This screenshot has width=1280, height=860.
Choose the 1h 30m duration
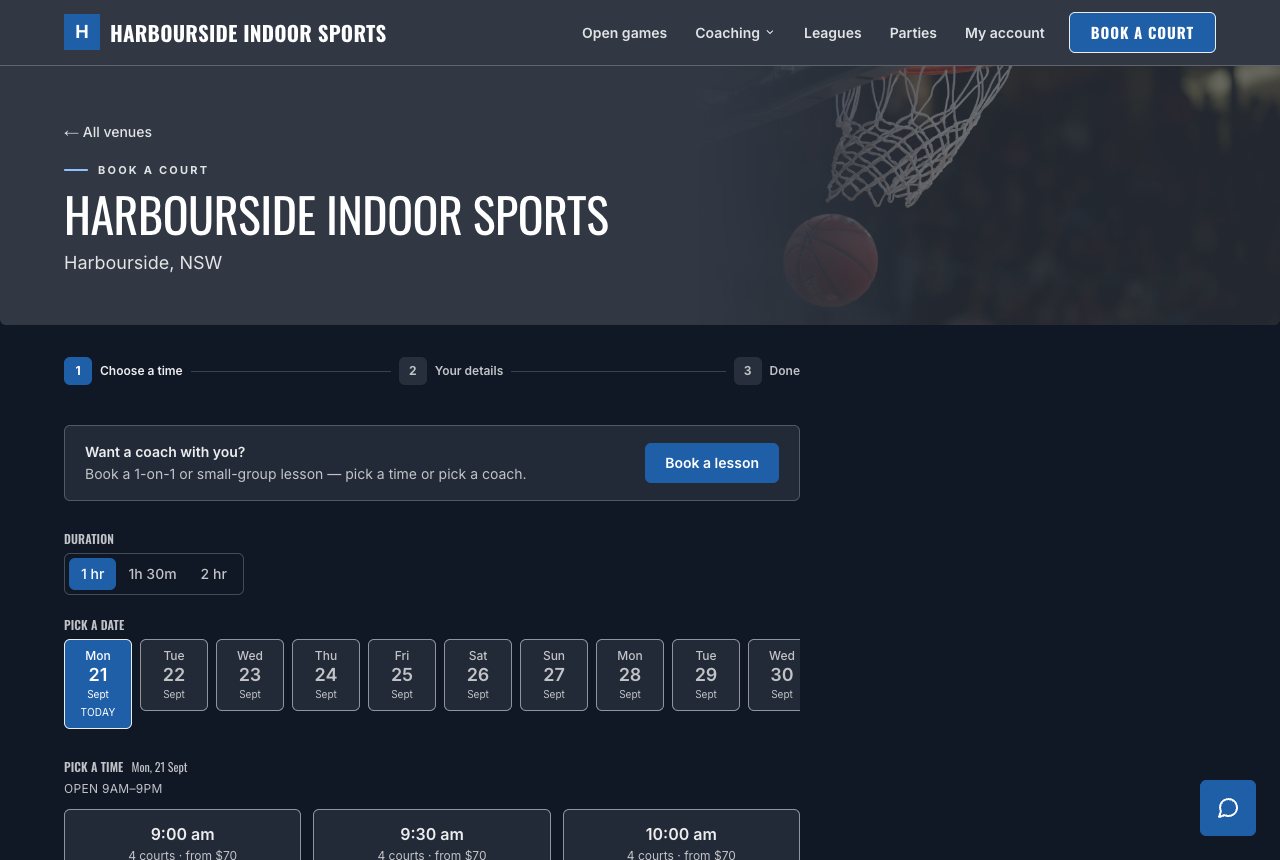pos(152,574)
